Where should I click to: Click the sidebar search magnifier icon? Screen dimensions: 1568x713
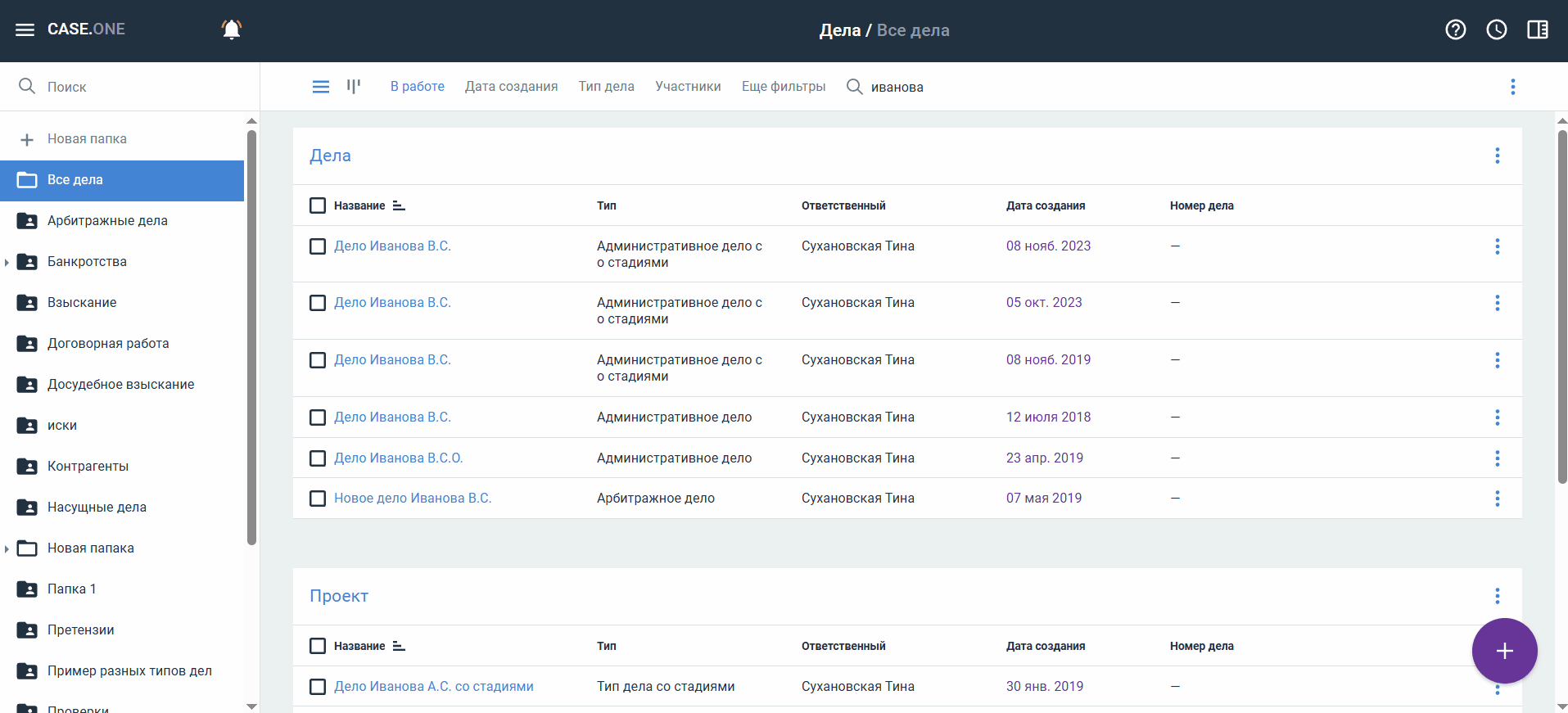click(x=27, y=86)
